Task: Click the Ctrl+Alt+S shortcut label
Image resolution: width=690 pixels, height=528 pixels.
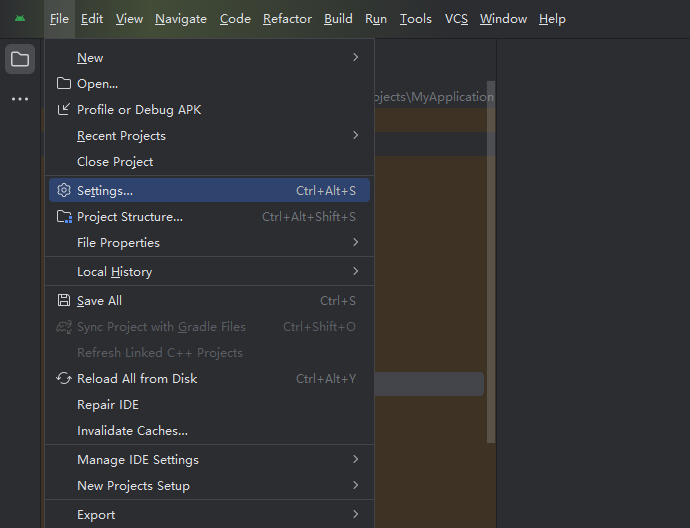Action: coord(326,191)
